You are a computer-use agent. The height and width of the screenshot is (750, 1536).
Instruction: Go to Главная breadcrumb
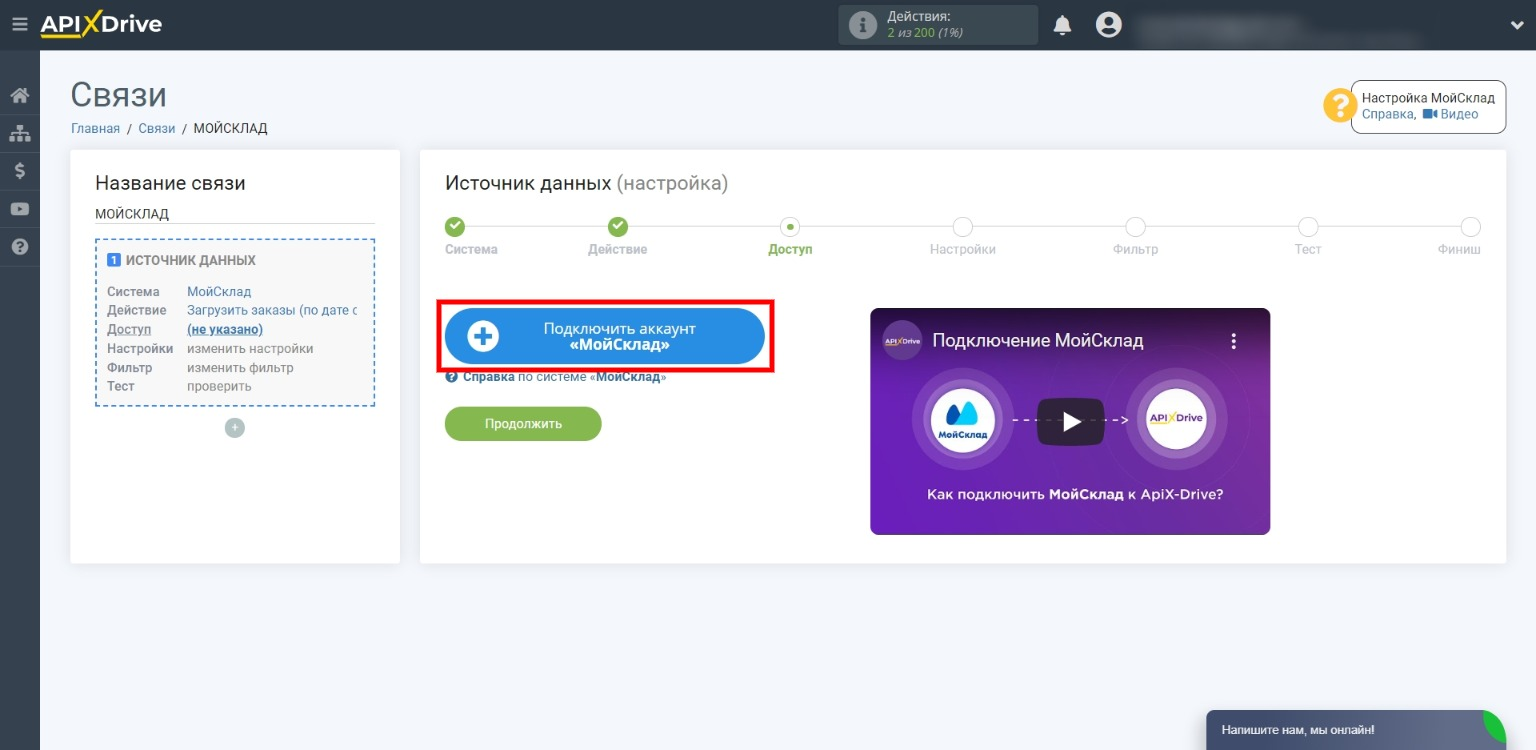click(95, 128)
